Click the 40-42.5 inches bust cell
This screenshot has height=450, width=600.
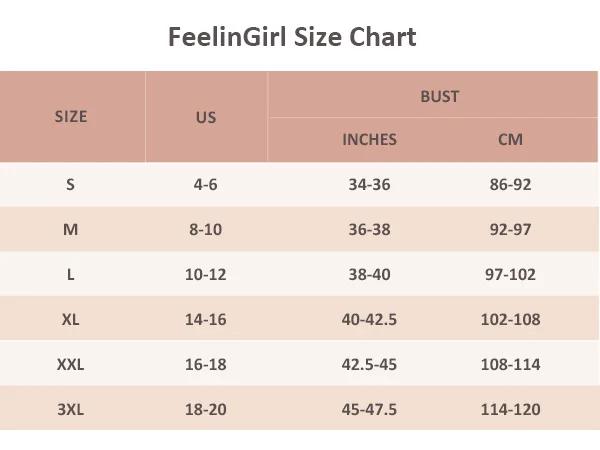click(x=369, y=319)
